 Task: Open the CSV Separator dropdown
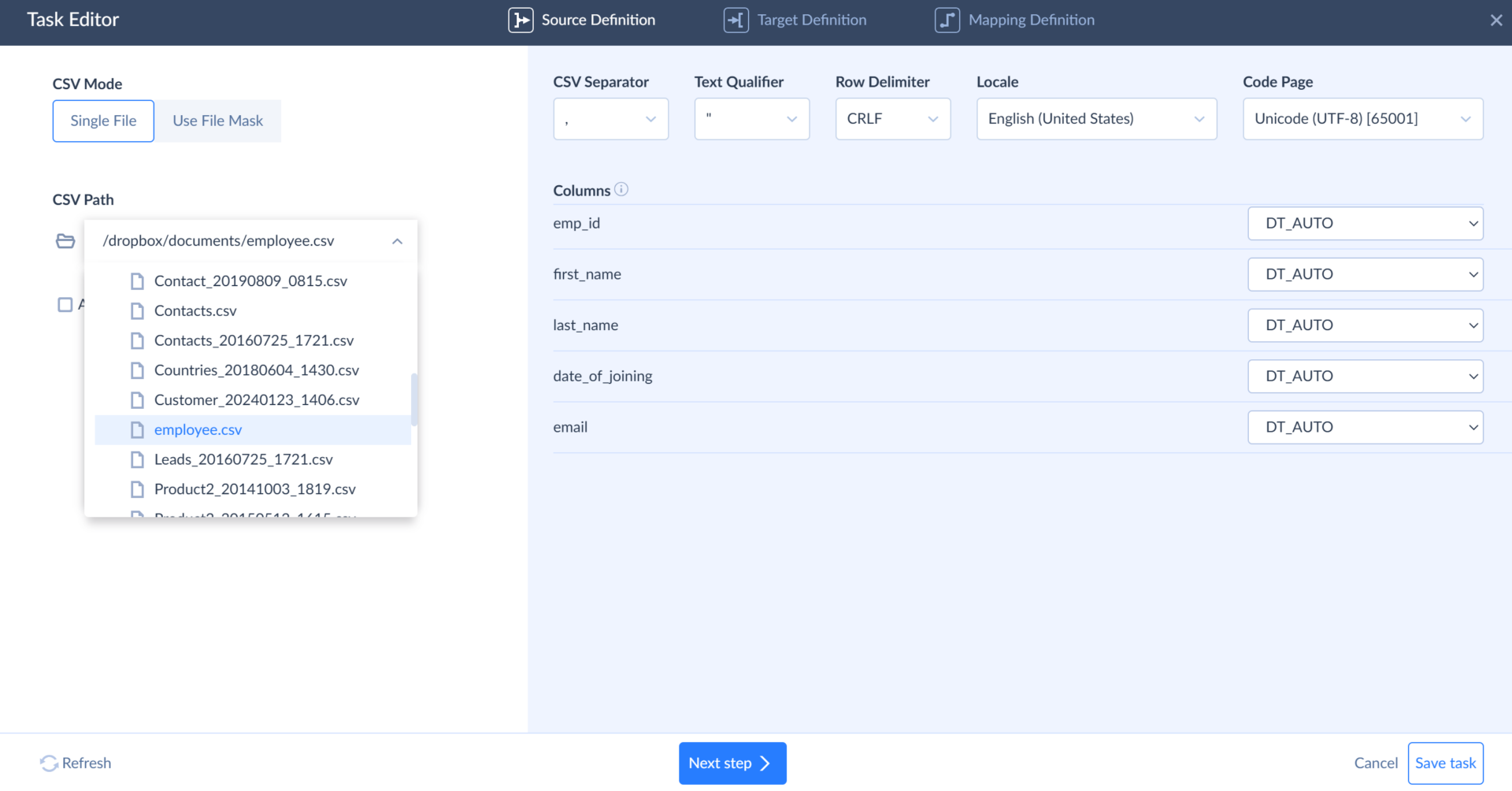(610, 119)
